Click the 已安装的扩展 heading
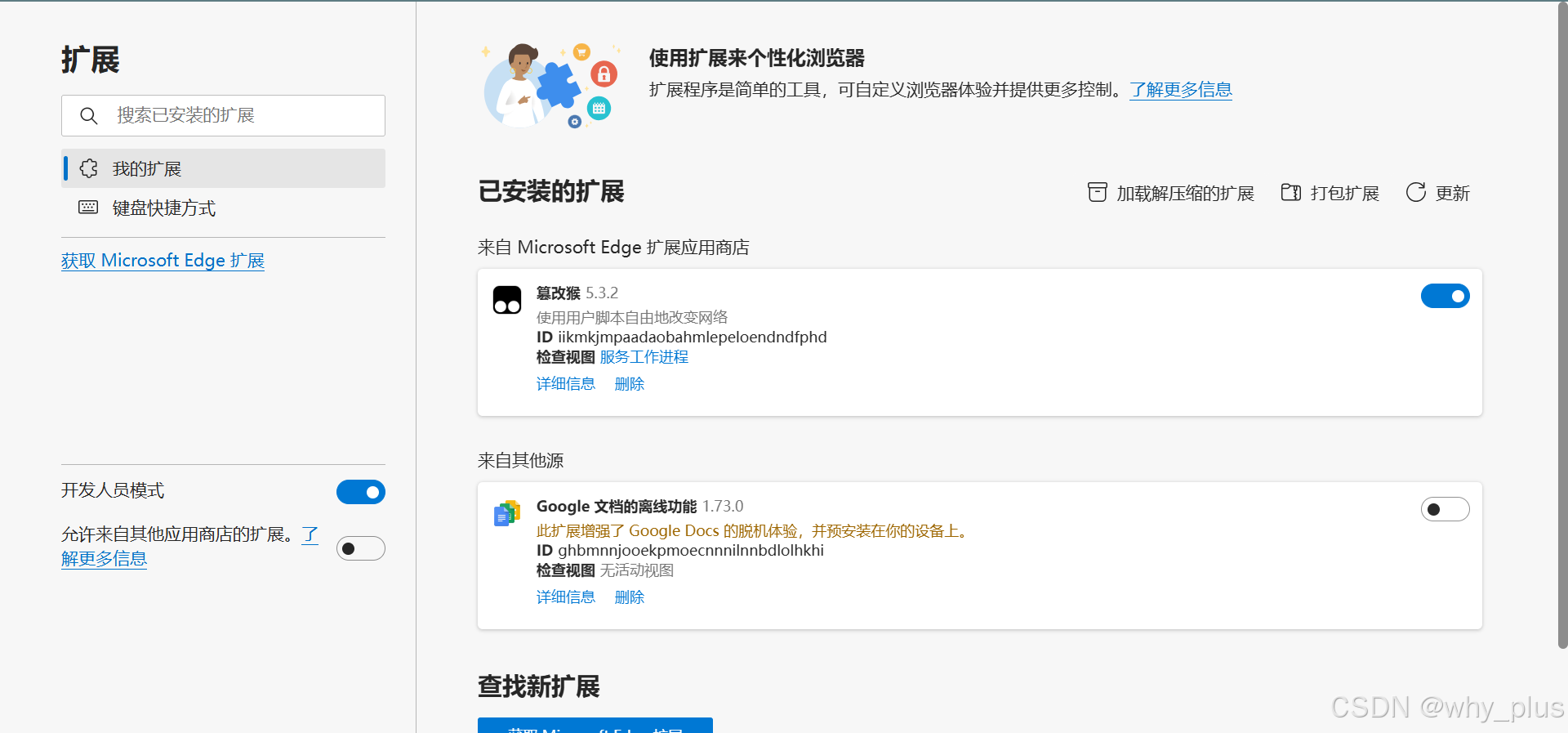This screenshot has width=1568, height=733. (551, 191)
